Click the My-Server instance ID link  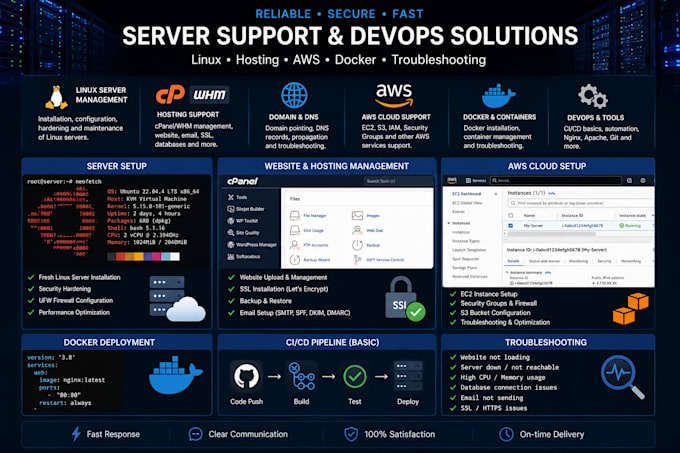(x=582, y=225)
